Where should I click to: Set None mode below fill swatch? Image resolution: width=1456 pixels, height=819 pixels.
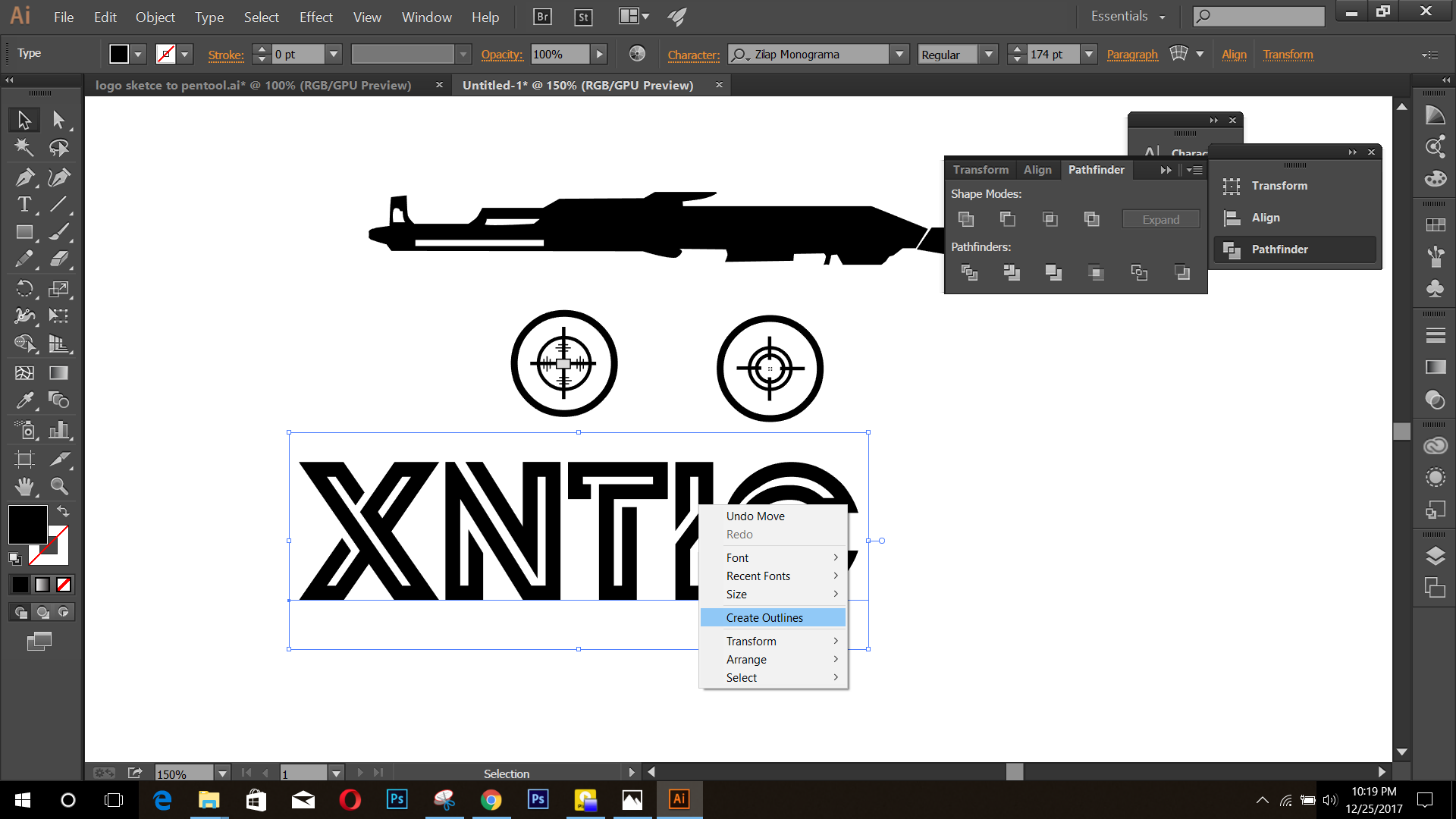click(64, 585)
